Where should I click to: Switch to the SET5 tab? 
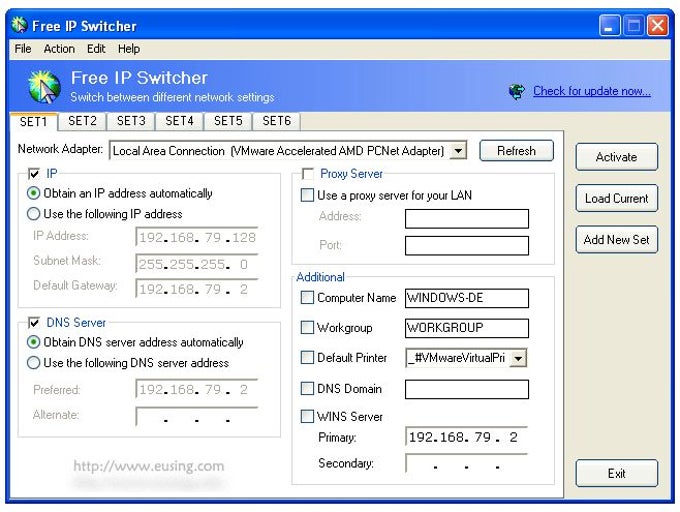[x=228, y=121]
